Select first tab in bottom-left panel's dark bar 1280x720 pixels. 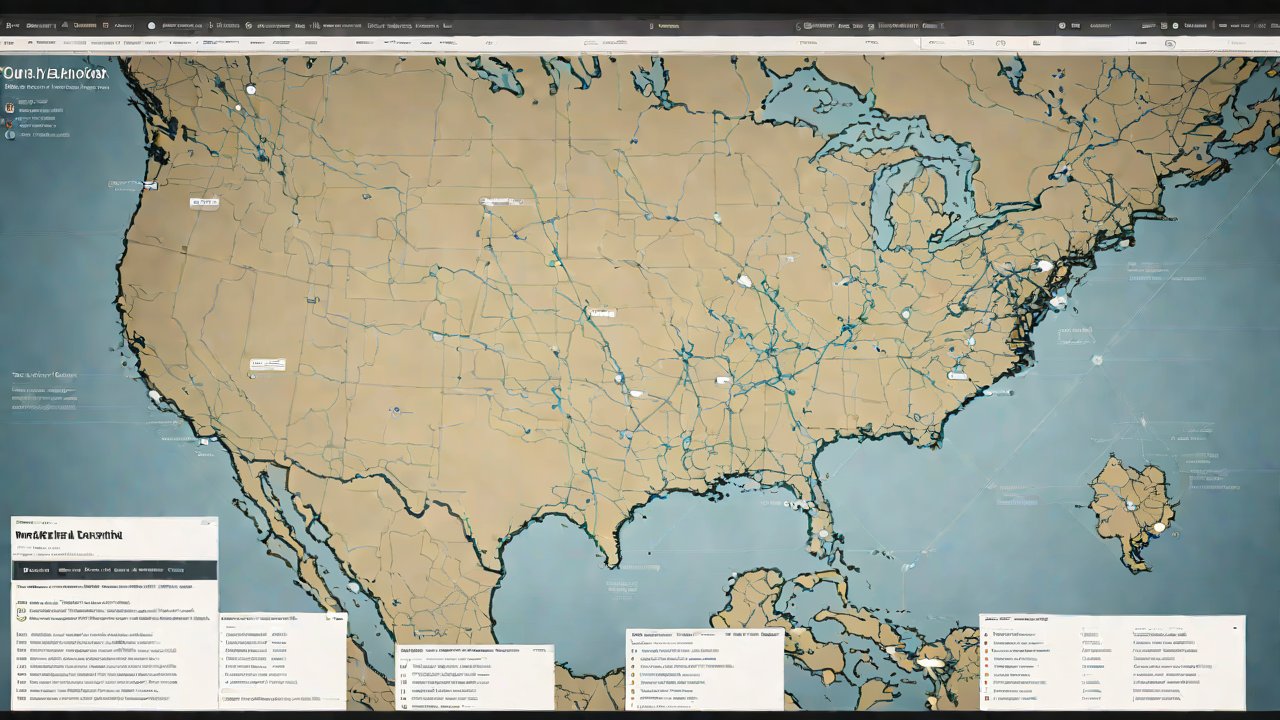[x=36, y=569]
